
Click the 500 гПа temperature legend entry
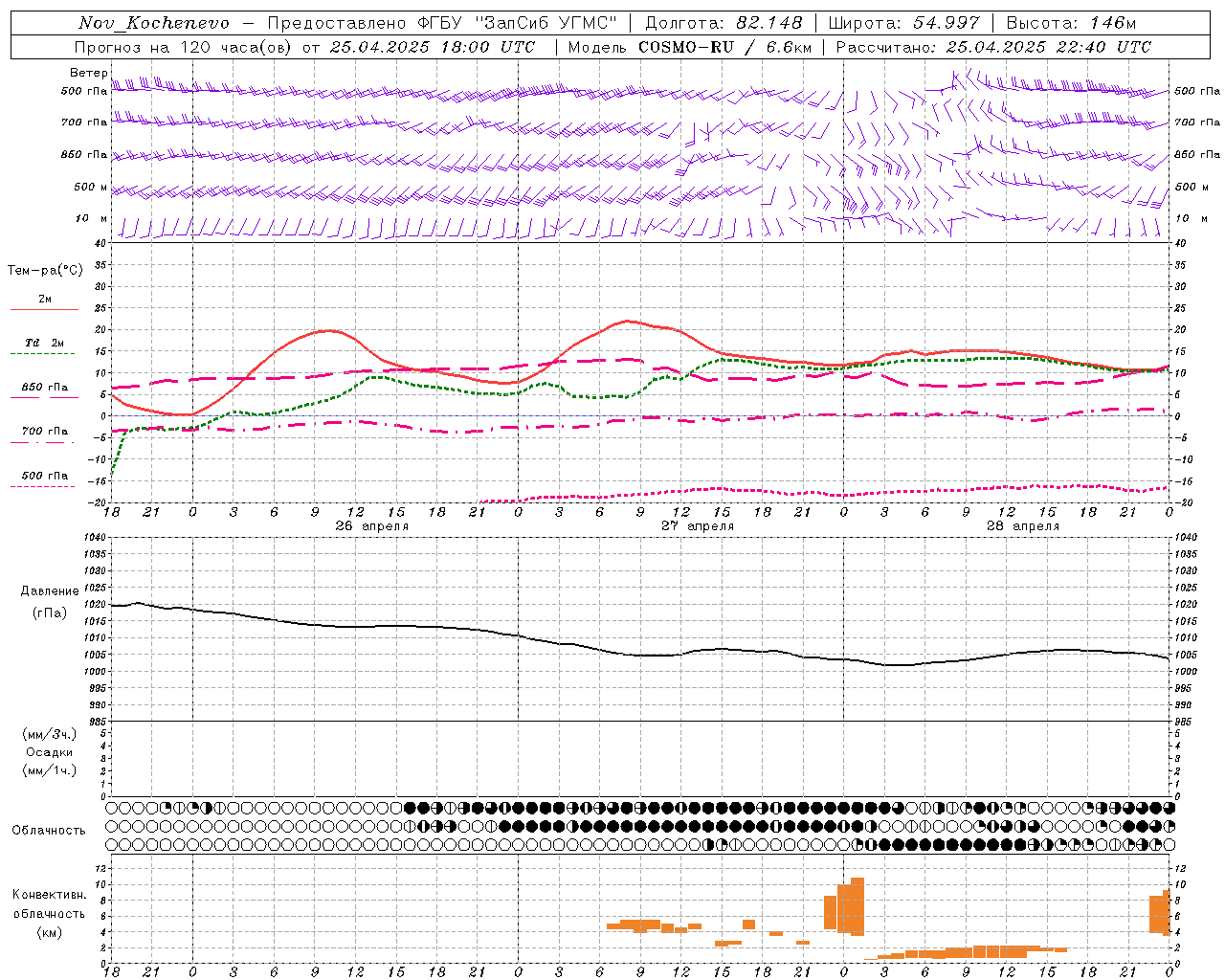44,476
